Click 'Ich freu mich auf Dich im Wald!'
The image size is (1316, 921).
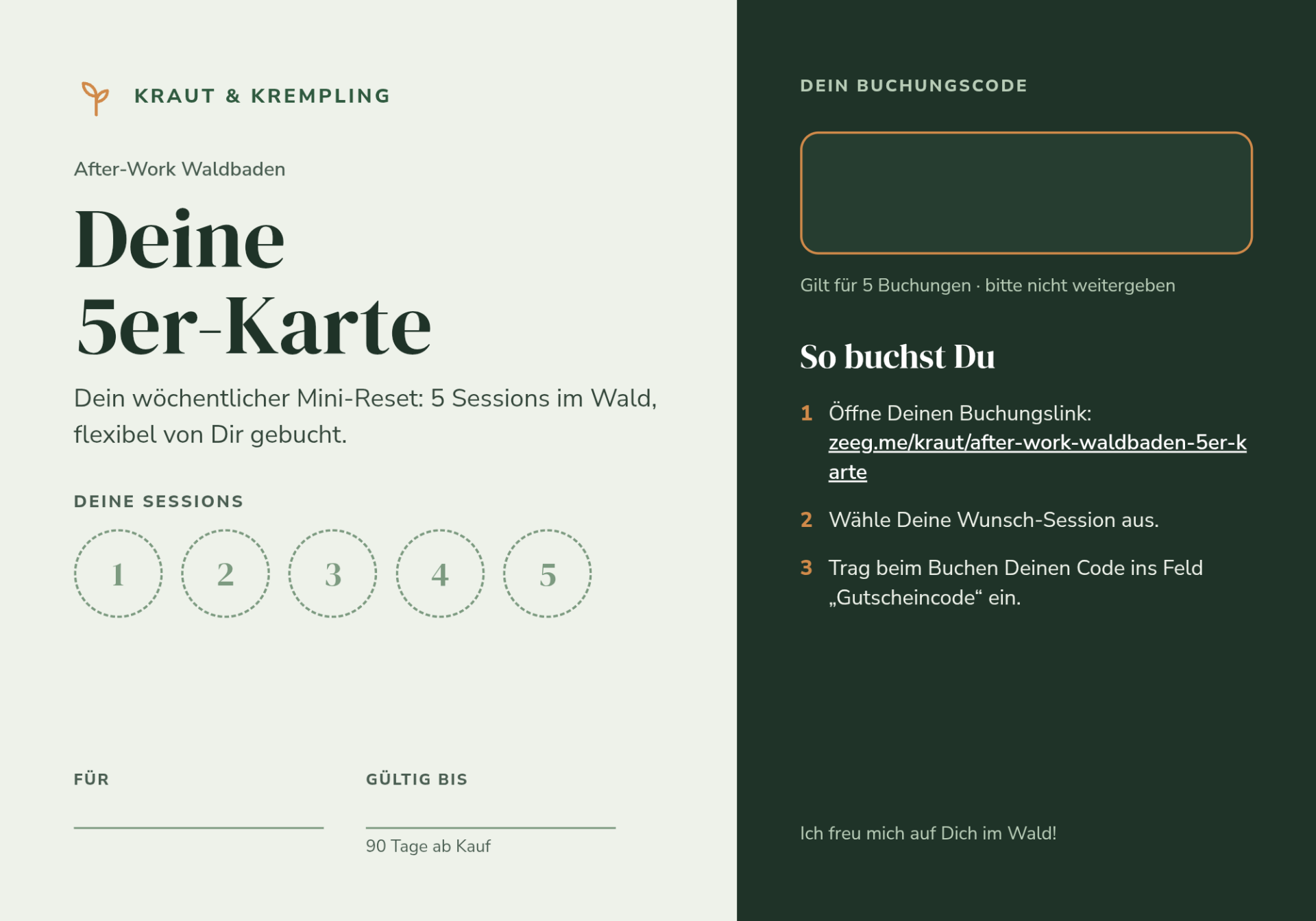coord(928,833)
